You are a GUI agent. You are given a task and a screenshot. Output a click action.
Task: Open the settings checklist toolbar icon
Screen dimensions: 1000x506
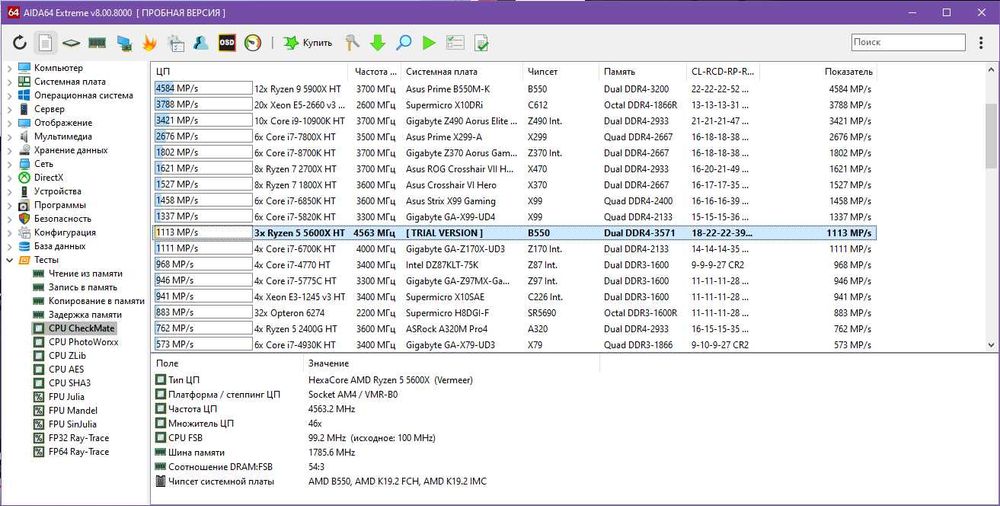175,43
